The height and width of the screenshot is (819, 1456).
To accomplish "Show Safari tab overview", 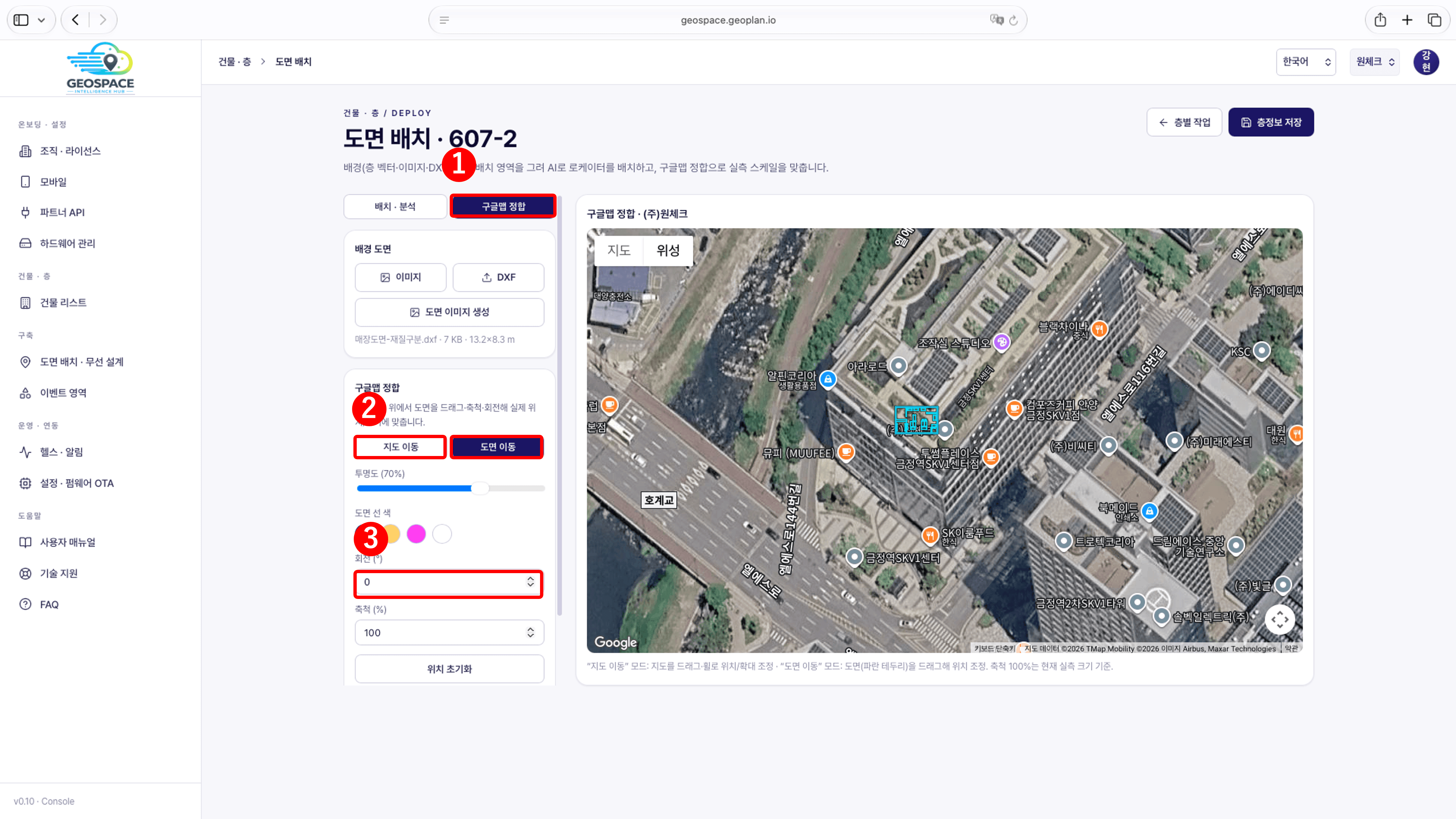I will [1434, 20].
